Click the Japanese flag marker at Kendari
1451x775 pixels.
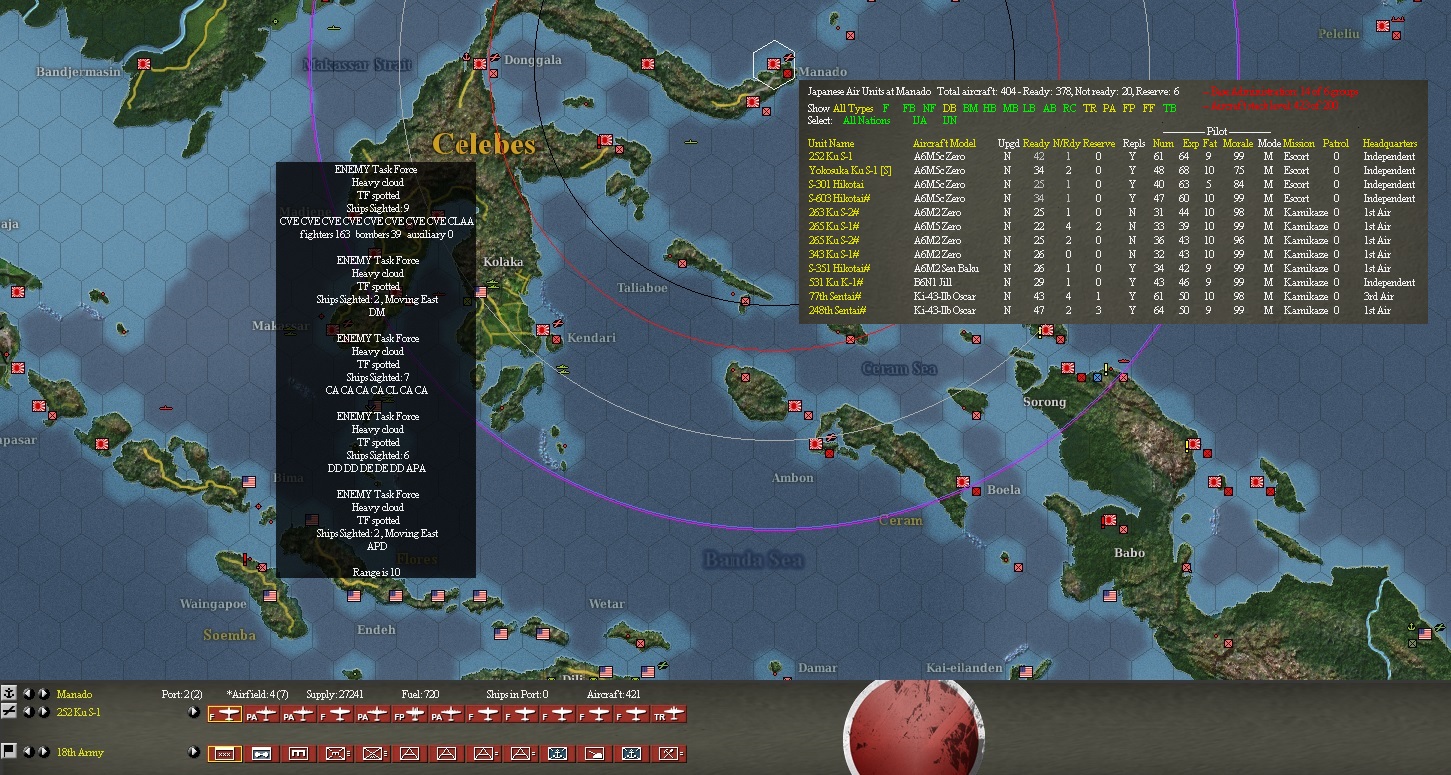tap(543, 329)
